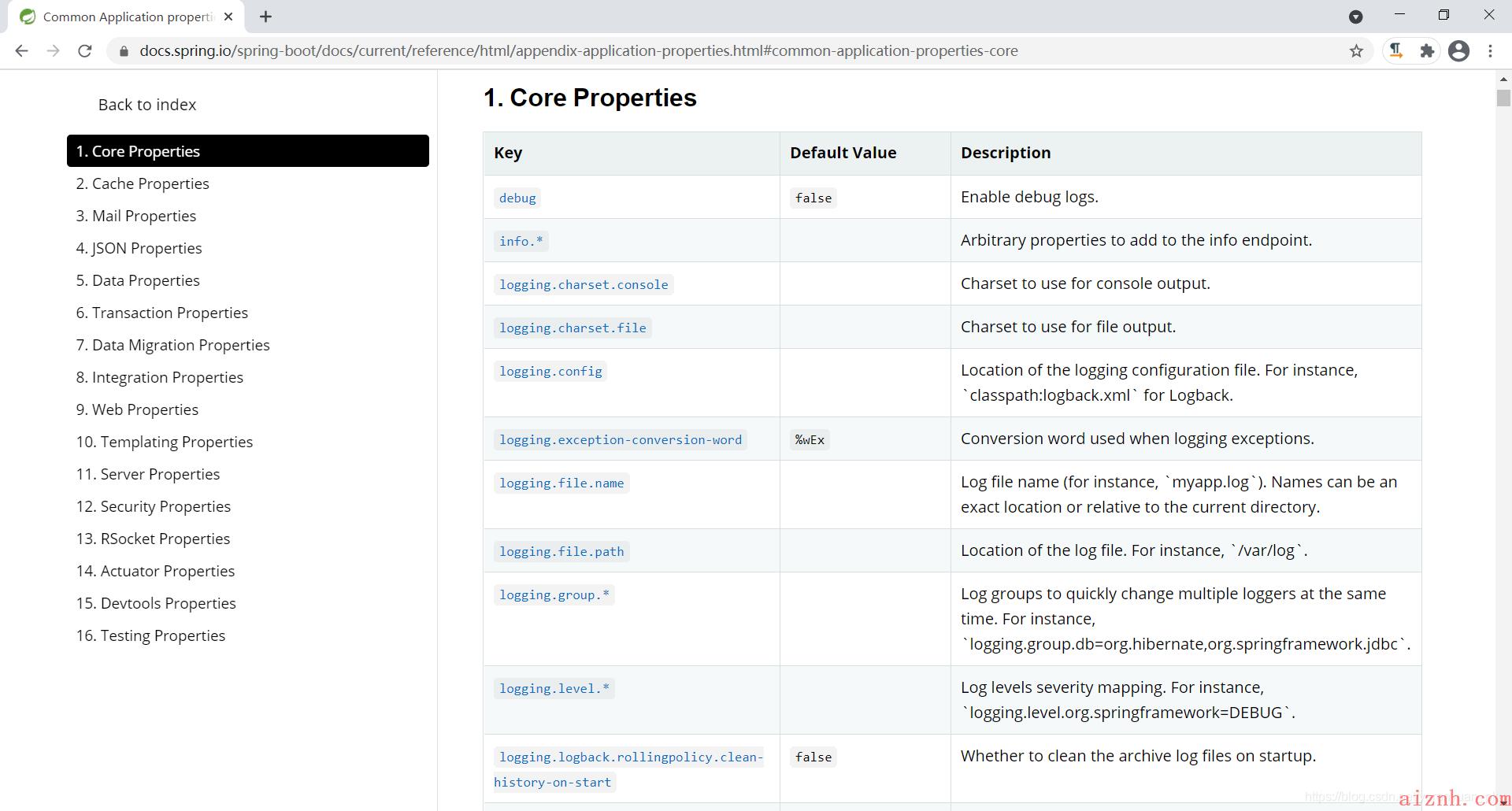
Task: Click the info.* key link
Action: pyautogui.click(x=521, y=242)
